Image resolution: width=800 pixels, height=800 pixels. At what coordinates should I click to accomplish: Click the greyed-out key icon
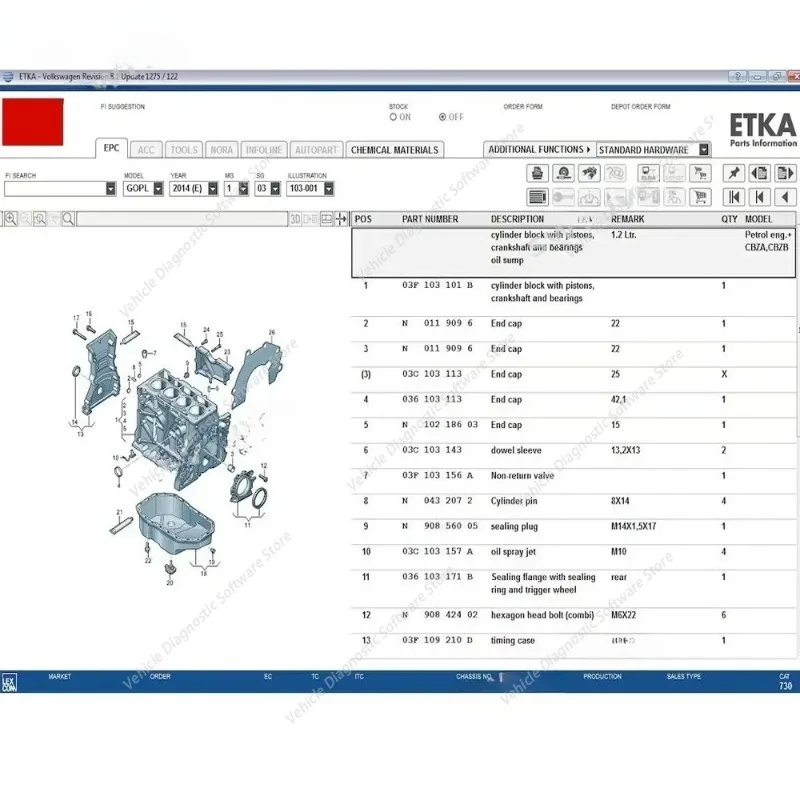pyautogui.click(x=563, y=197)
